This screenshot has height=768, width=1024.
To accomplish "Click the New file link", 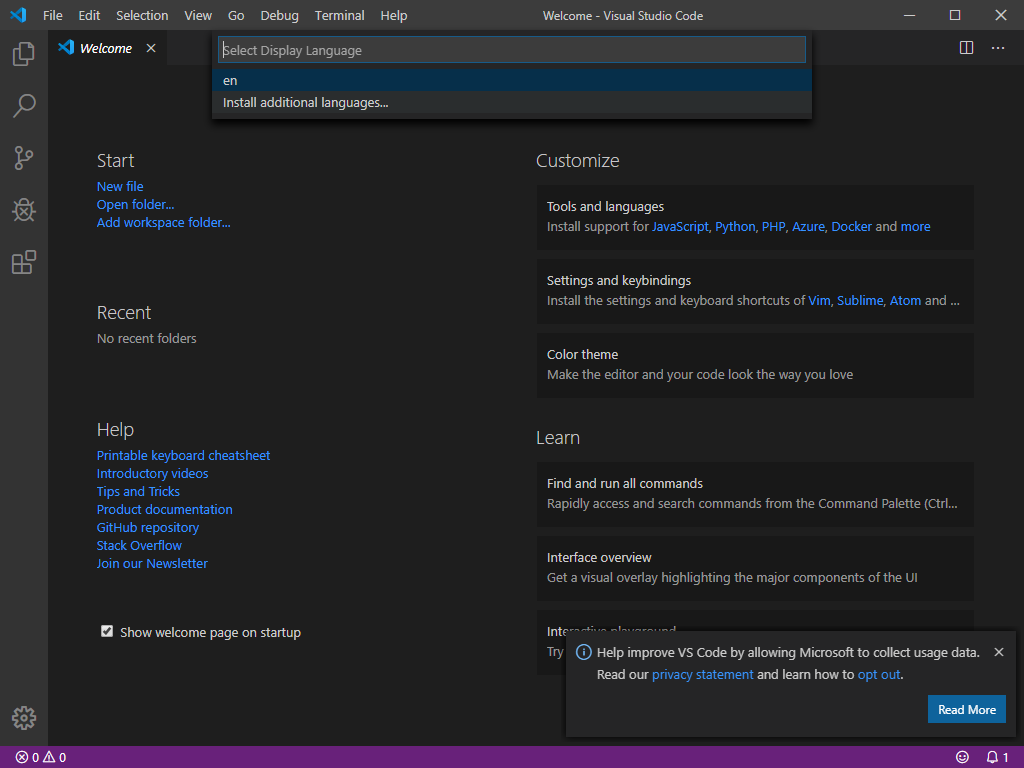I will 120,186.
